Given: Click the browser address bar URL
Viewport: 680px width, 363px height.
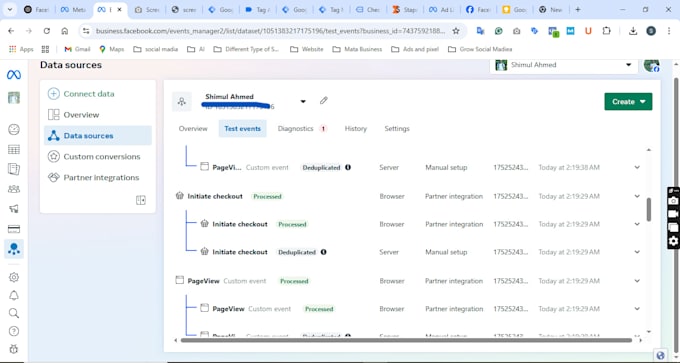Looking at the screenshot, I should point(271,31).
